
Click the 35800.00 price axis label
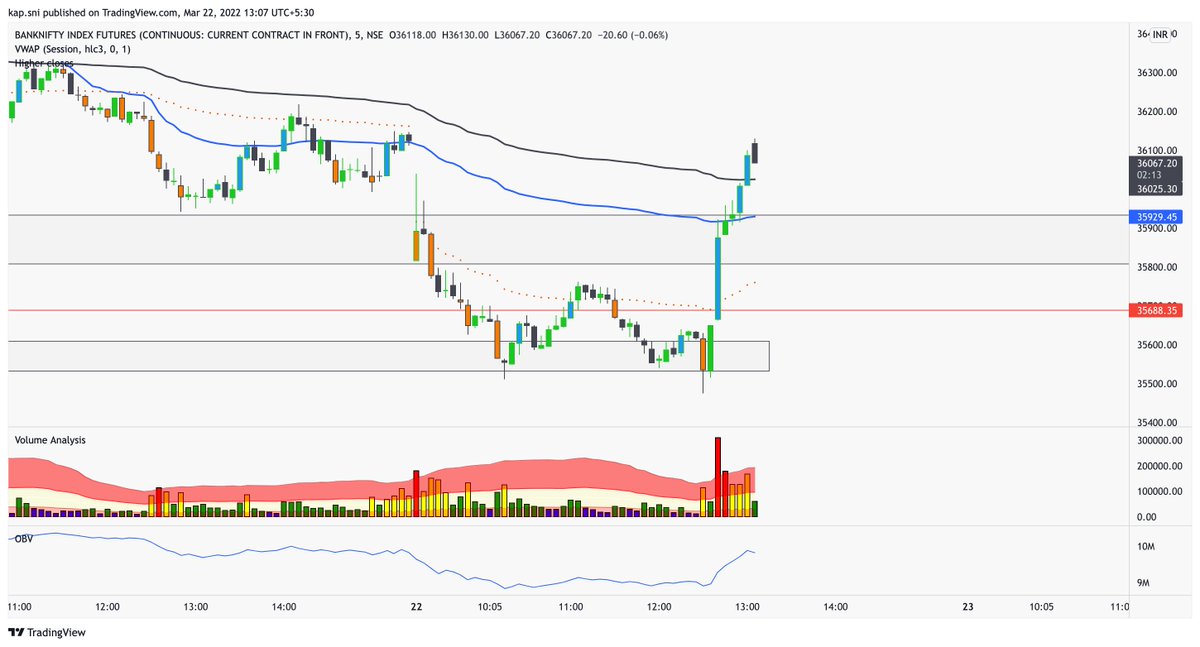(1159, 267)
